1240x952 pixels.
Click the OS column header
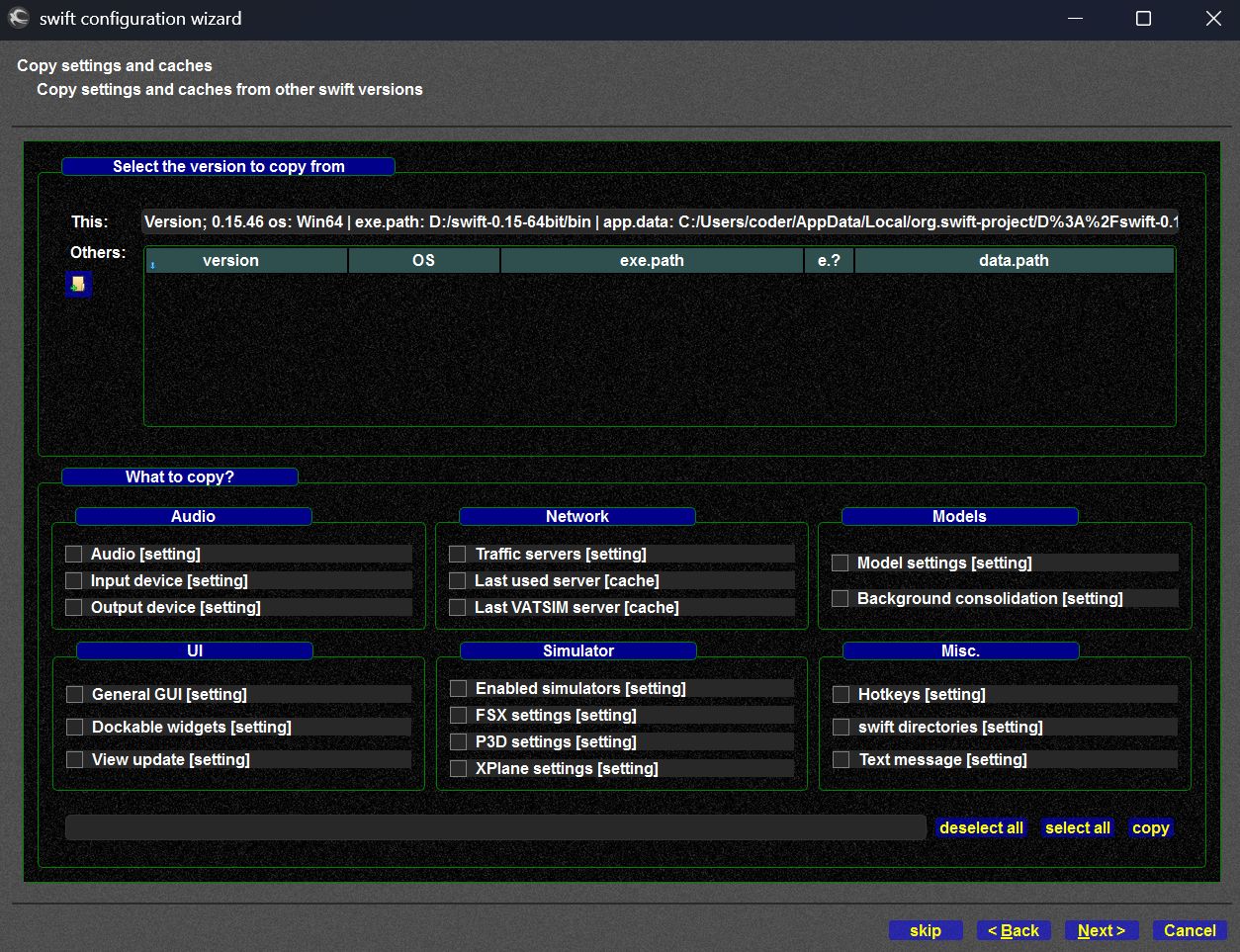coord(424,261)
